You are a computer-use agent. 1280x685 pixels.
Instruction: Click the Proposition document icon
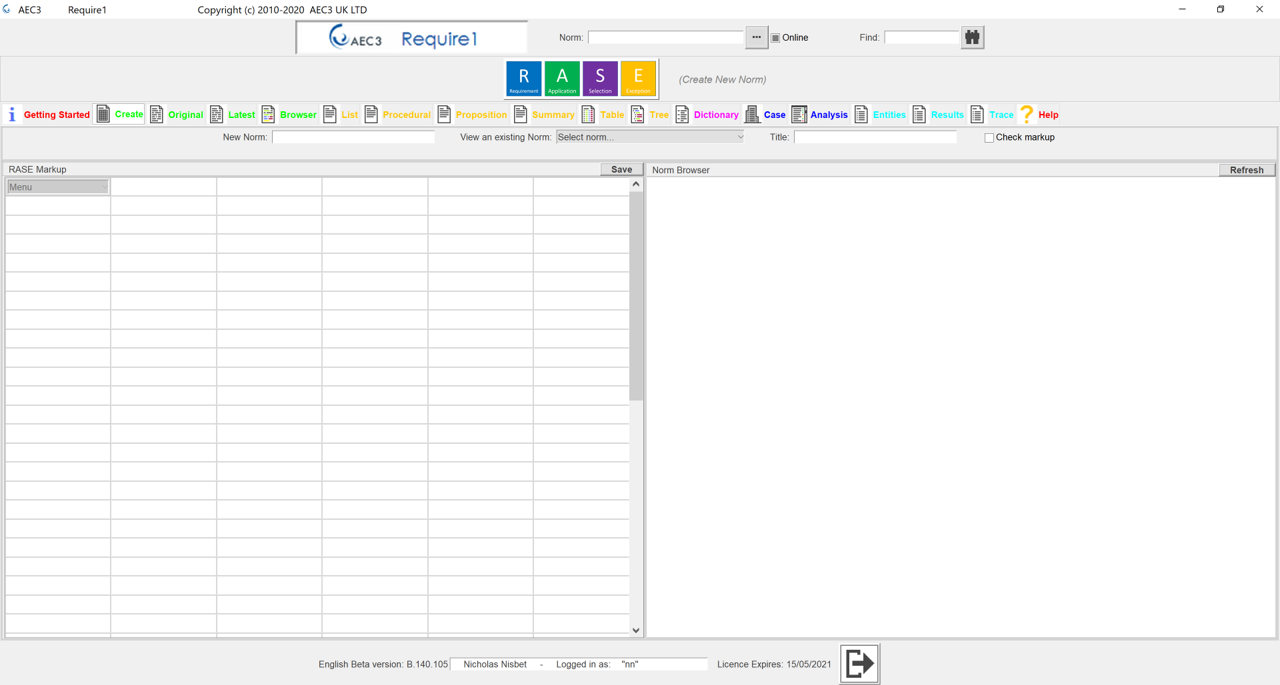point(444,115)
